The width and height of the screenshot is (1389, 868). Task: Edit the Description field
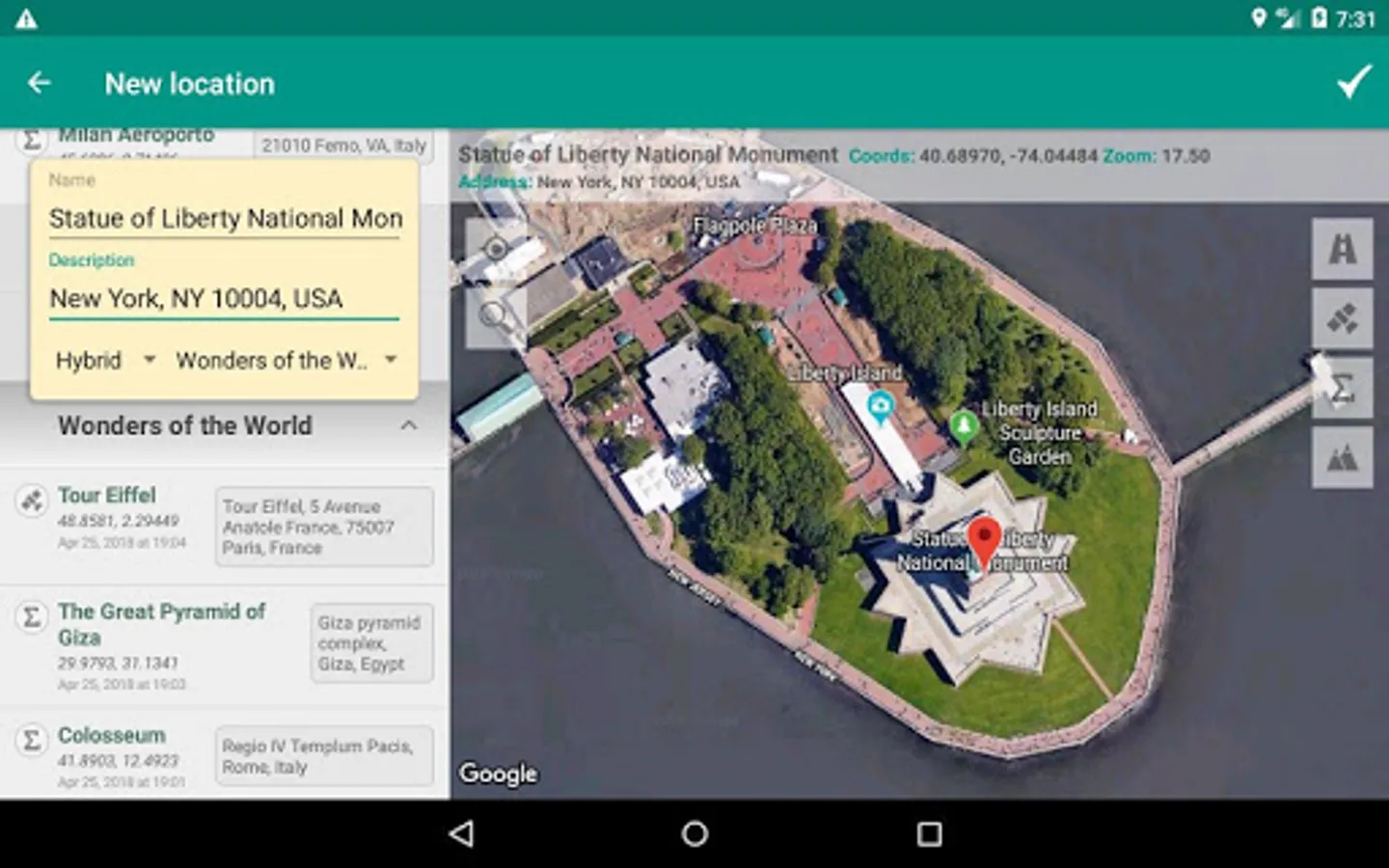pos(224,299)
